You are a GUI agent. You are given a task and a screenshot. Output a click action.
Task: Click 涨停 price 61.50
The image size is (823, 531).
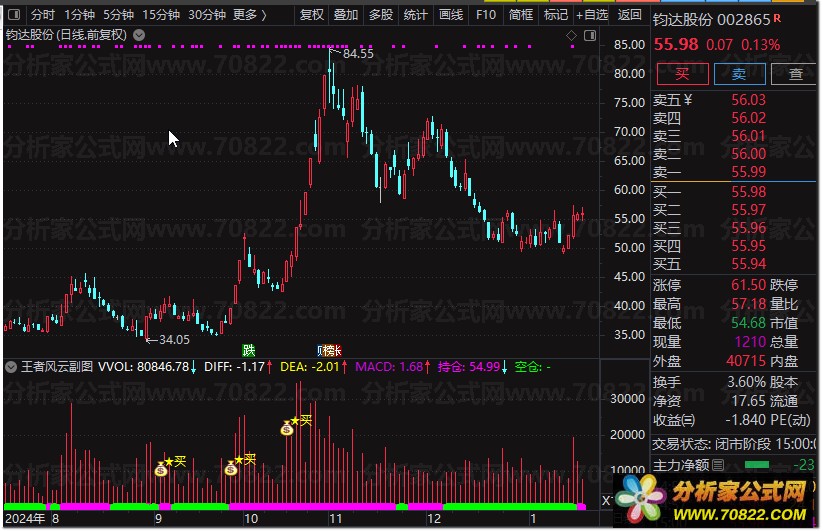pos(748,285)
